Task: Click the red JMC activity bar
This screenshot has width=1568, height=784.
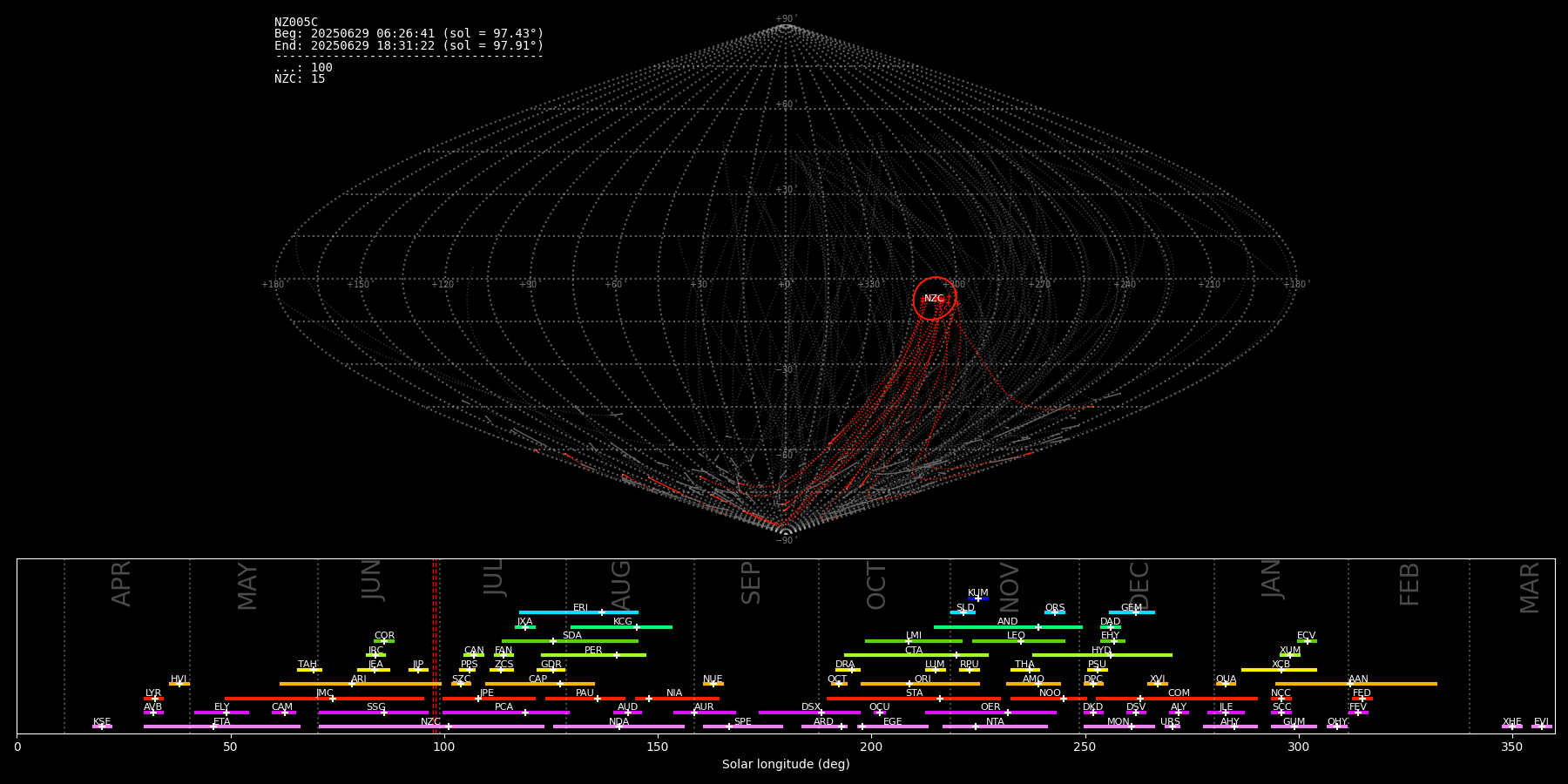Action: [x=325, y=699]
